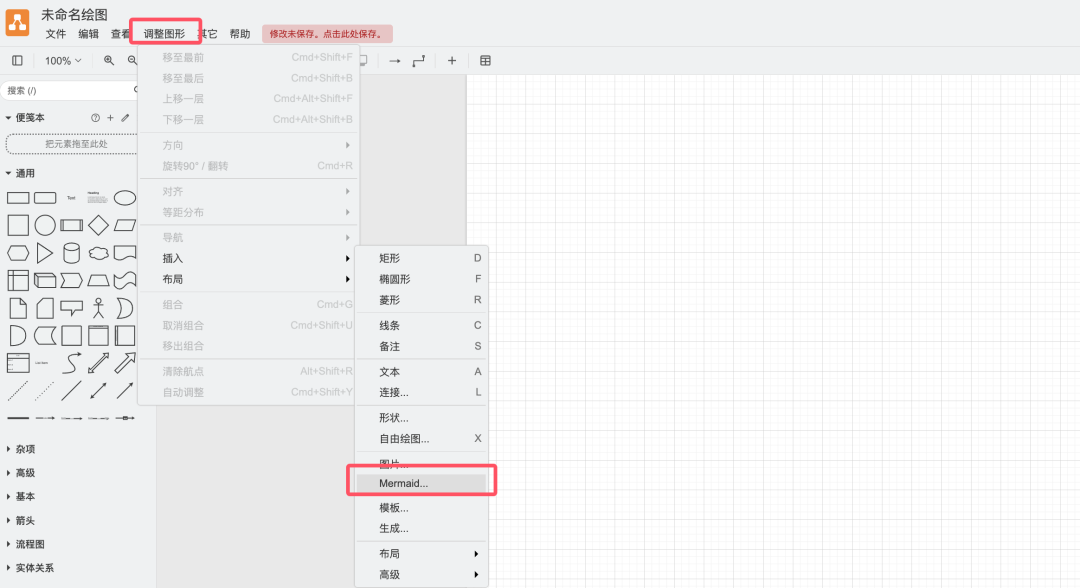The width and height of the screenshot is (1080, 588).
Task: Toggle the sidebar panel icon in toolbar
Action: [x=17, y=61]
